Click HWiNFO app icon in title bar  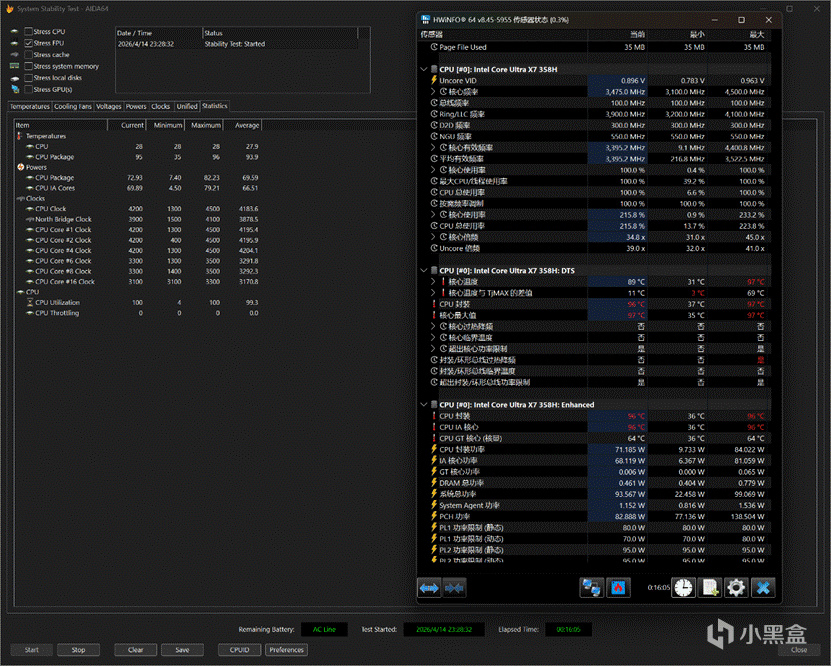[425, 20]
